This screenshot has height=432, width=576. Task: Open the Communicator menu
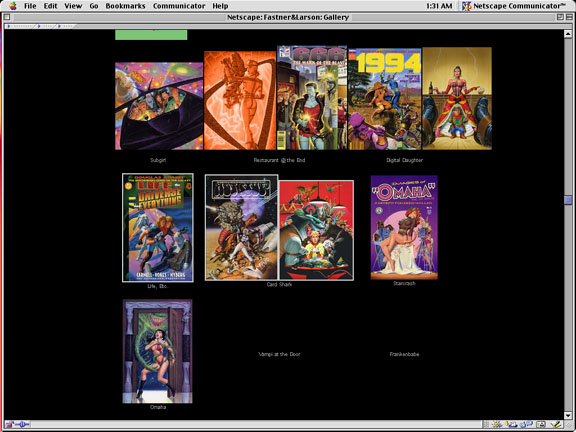pyautogui.click(x=179, y=6)
